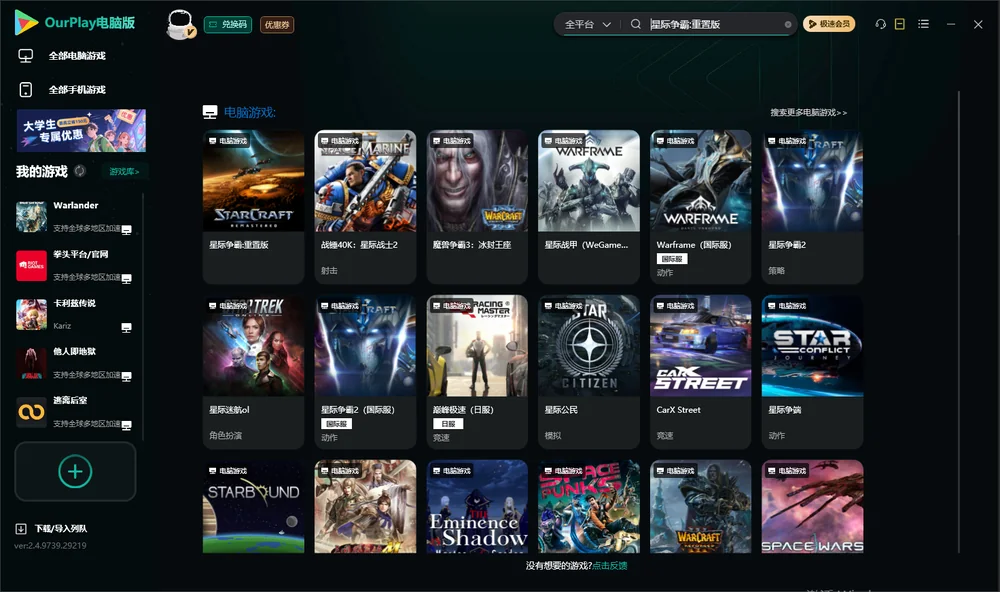
Task: Open 星际争霸2 strategy game card
Action: [812, 207]
